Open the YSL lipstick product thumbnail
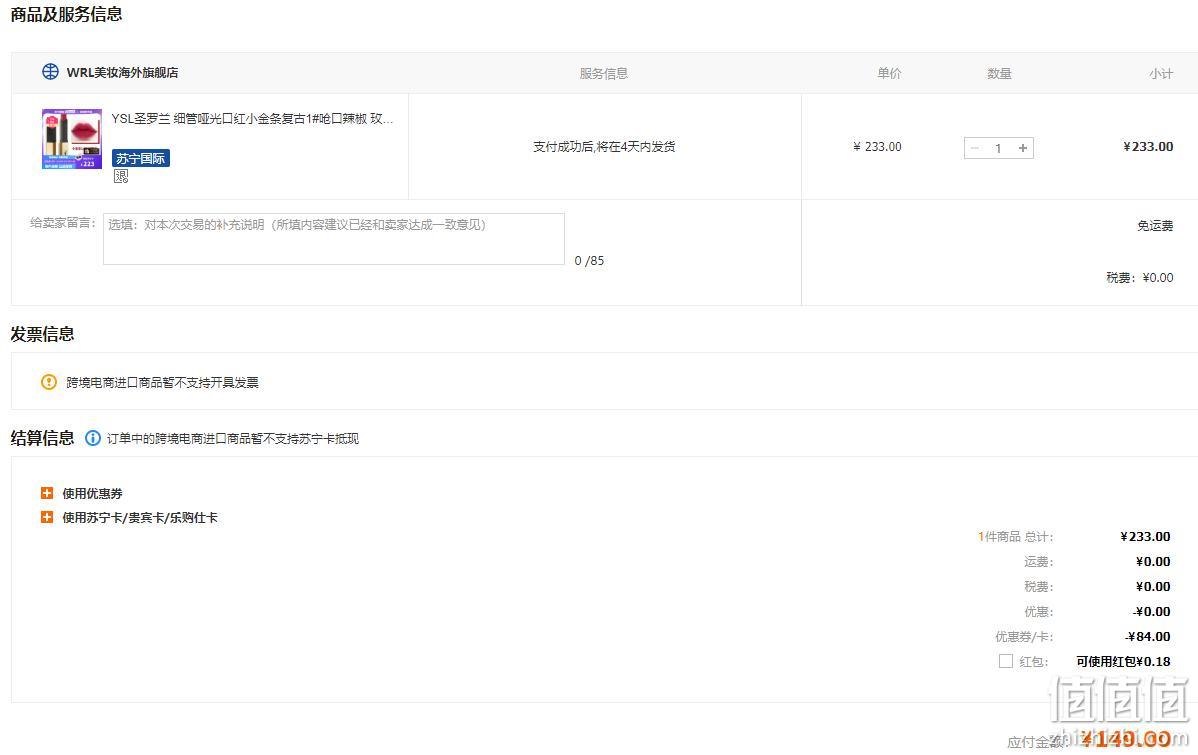Screen dimensions: 1198x755 coord(72,138)
